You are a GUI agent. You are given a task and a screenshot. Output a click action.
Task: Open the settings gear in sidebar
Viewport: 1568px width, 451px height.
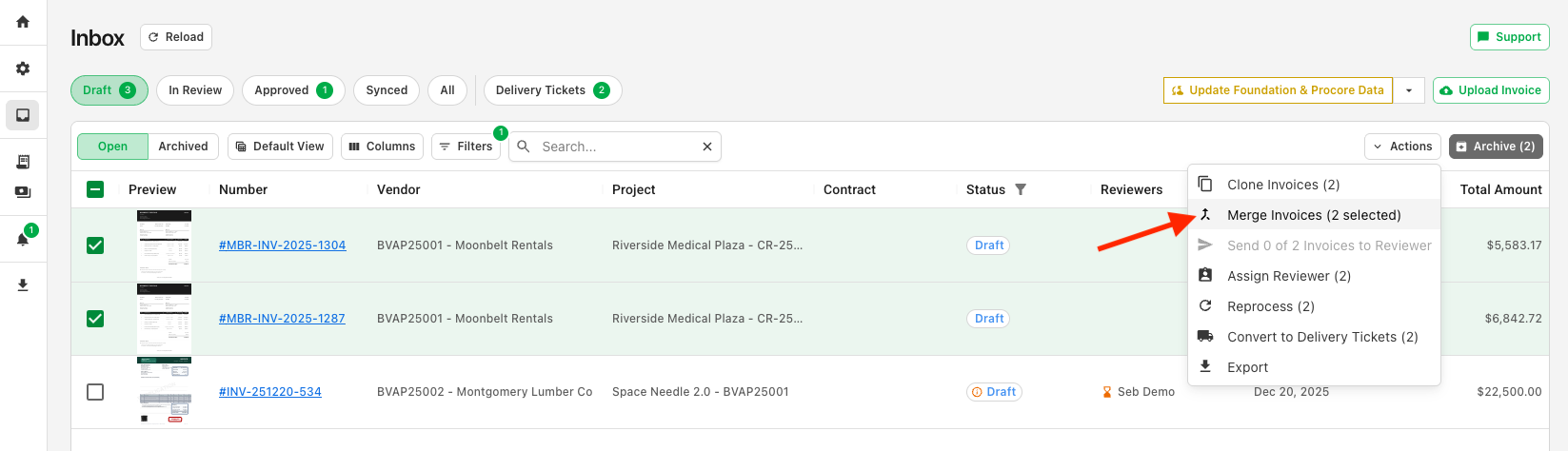click(x=23, y=69)
